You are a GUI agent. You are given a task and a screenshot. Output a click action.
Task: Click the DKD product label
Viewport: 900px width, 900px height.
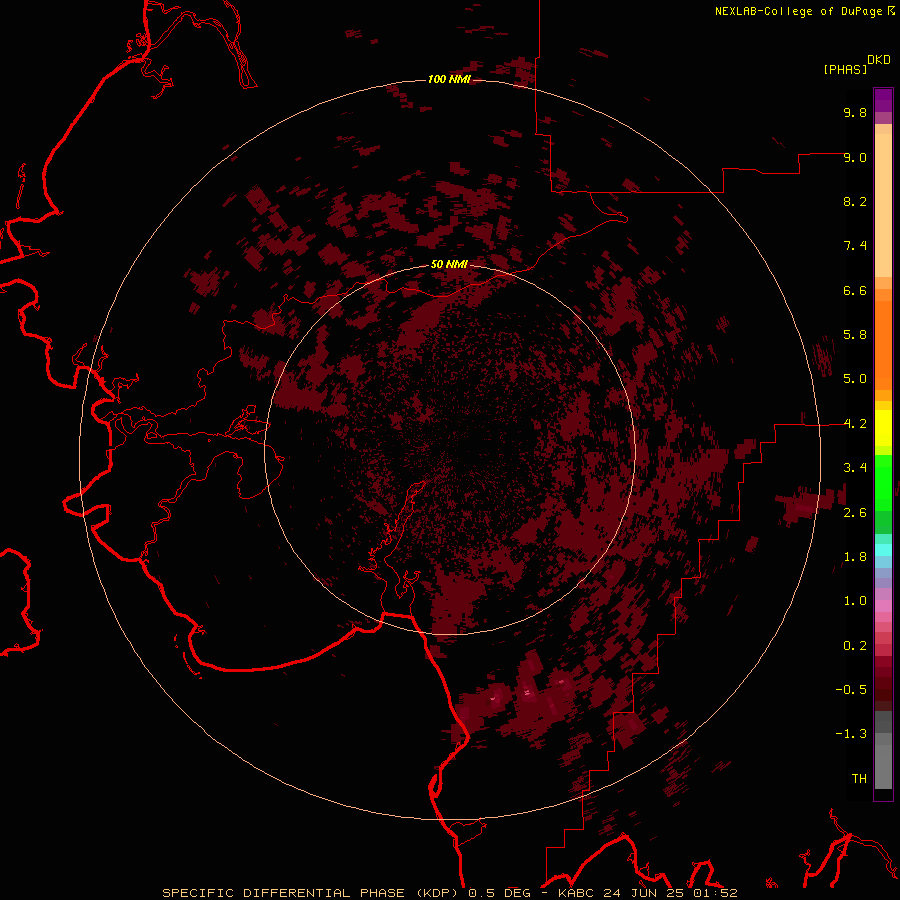tap(879, 60)
